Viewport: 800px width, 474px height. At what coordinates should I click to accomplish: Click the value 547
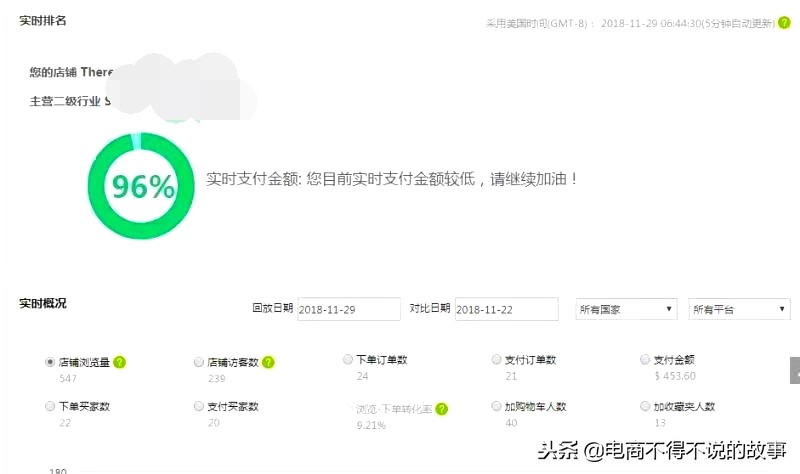[68, 379]
